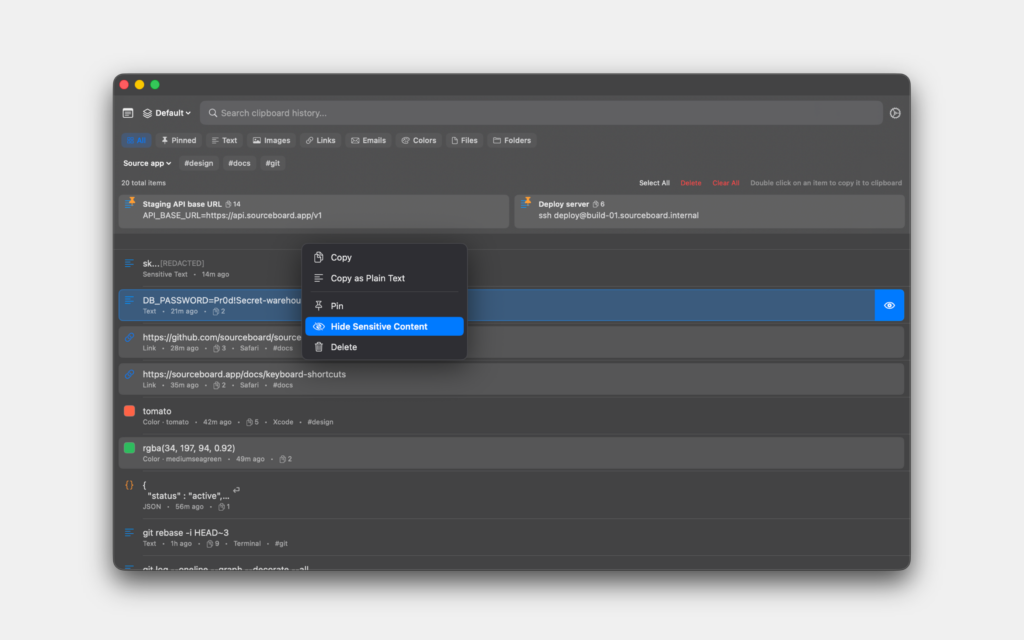This screenshot has height=640, width=1024.
Task: Click the Copy menu item's clipboard icon
Action: (319, 257)
